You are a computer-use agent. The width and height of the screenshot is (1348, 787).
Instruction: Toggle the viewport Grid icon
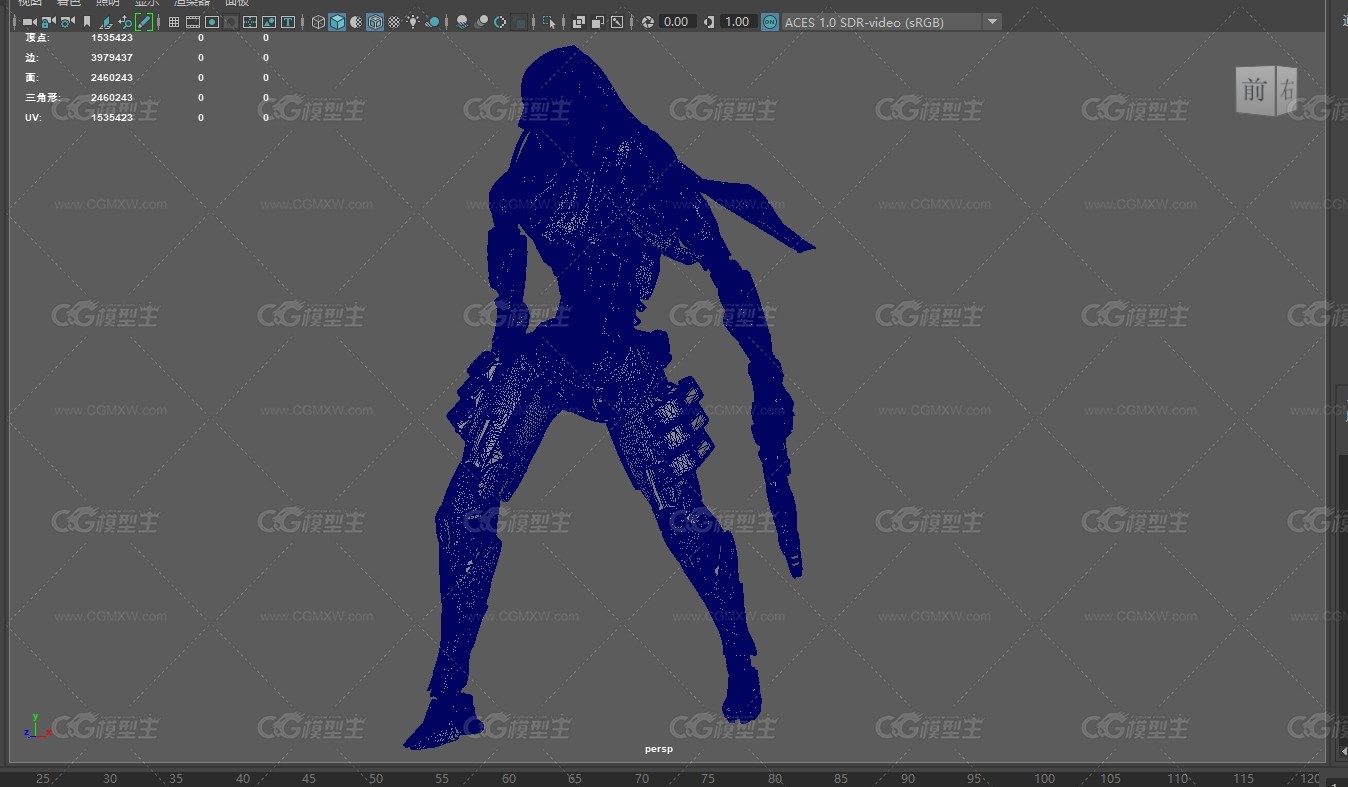[174, 21]
